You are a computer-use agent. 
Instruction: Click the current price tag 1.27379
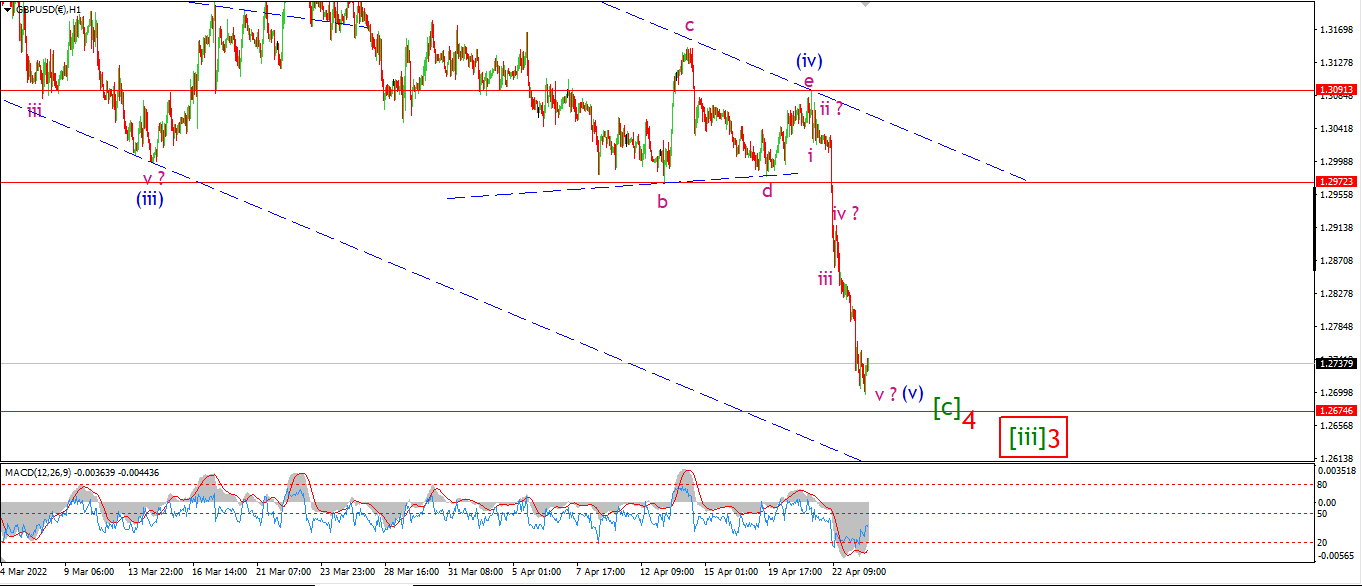[x=1338, y=363]
